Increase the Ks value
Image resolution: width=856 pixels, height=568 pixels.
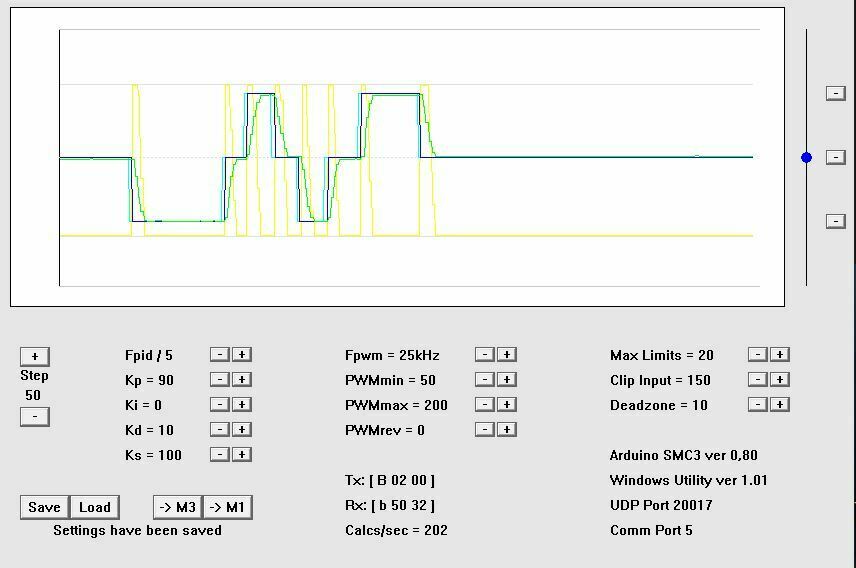pos(242,455)
